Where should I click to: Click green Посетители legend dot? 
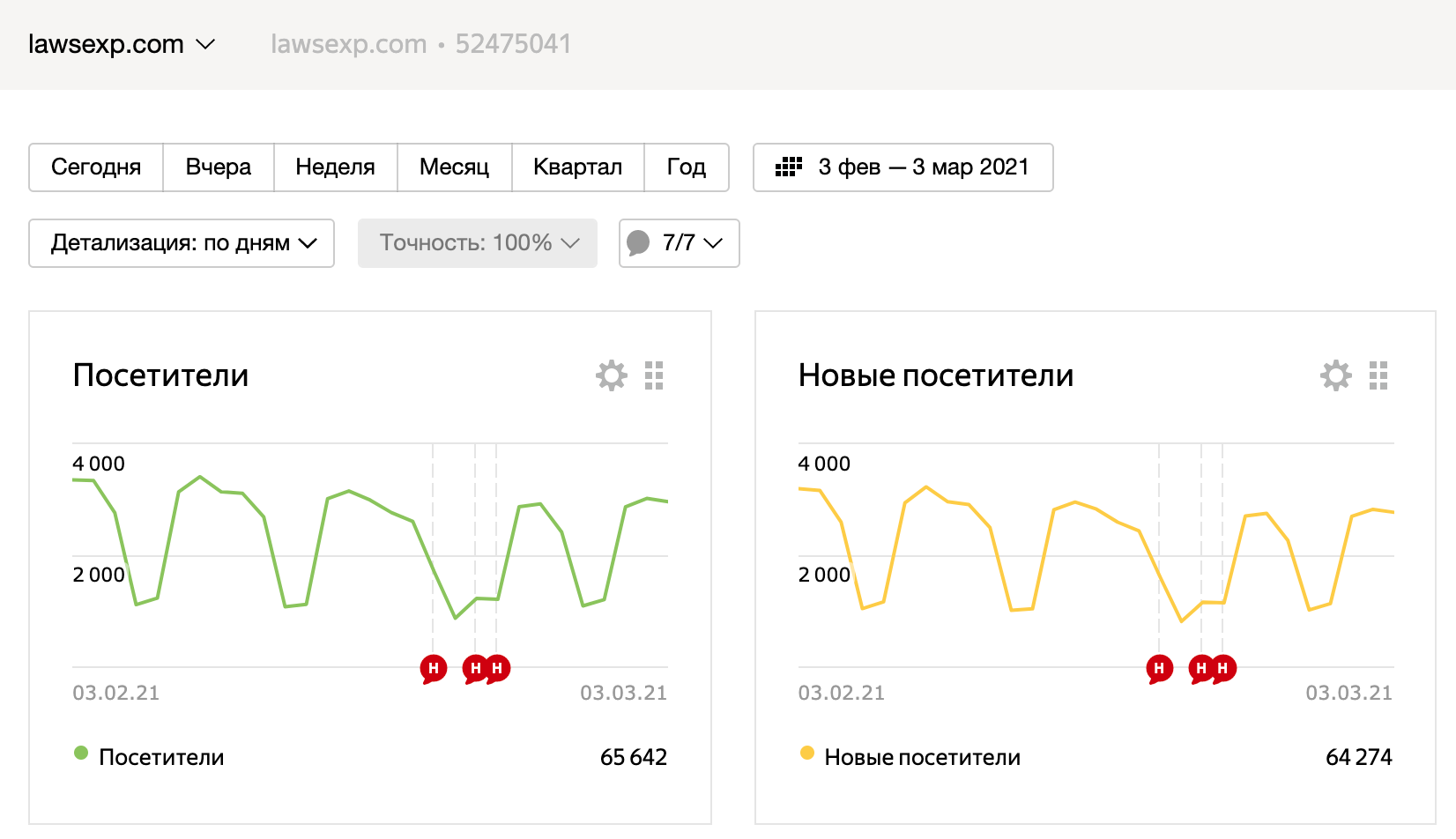(x=81, y=753)
